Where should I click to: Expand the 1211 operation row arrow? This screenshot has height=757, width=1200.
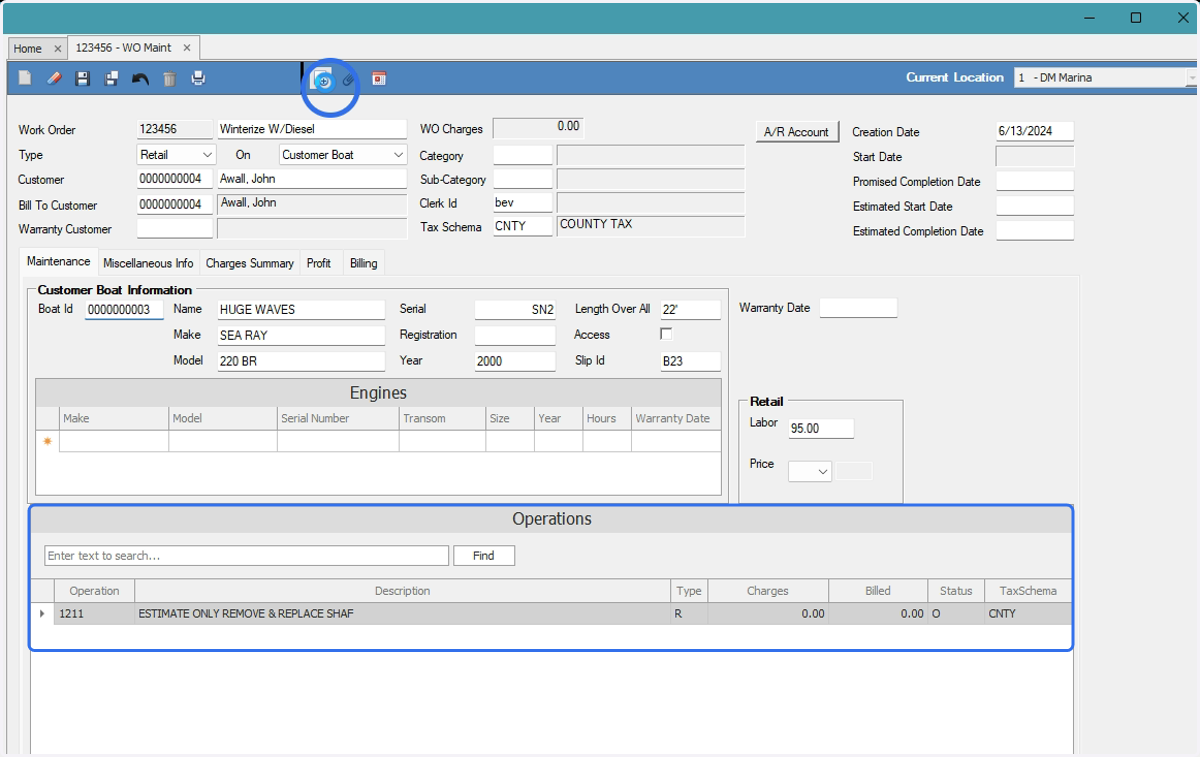point(42,613)
